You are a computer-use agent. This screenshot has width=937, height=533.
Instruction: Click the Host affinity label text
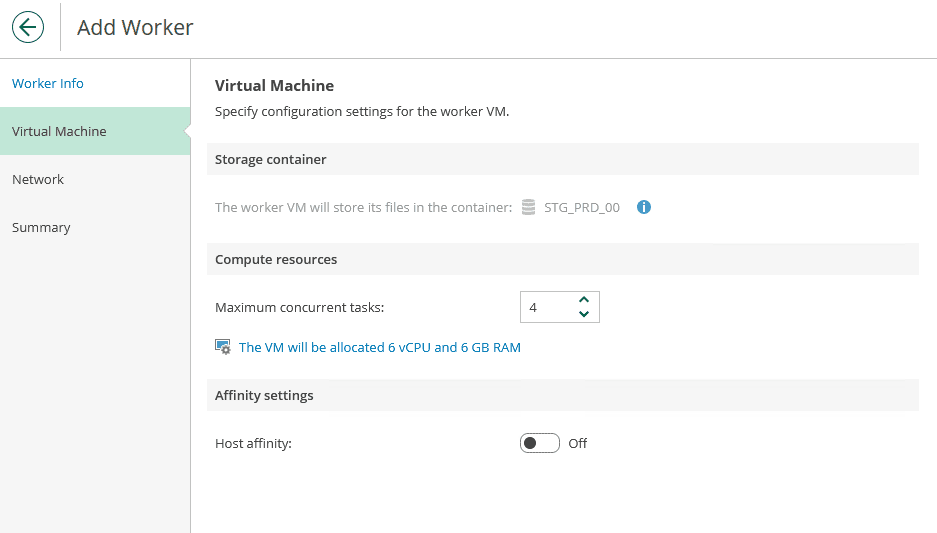(x=253, y=443)
